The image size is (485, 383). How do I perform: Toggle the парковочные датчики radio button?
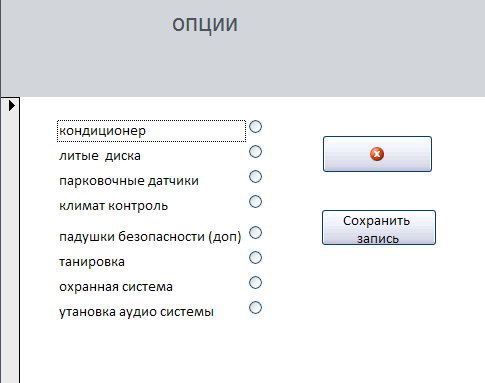pos(255,177)
